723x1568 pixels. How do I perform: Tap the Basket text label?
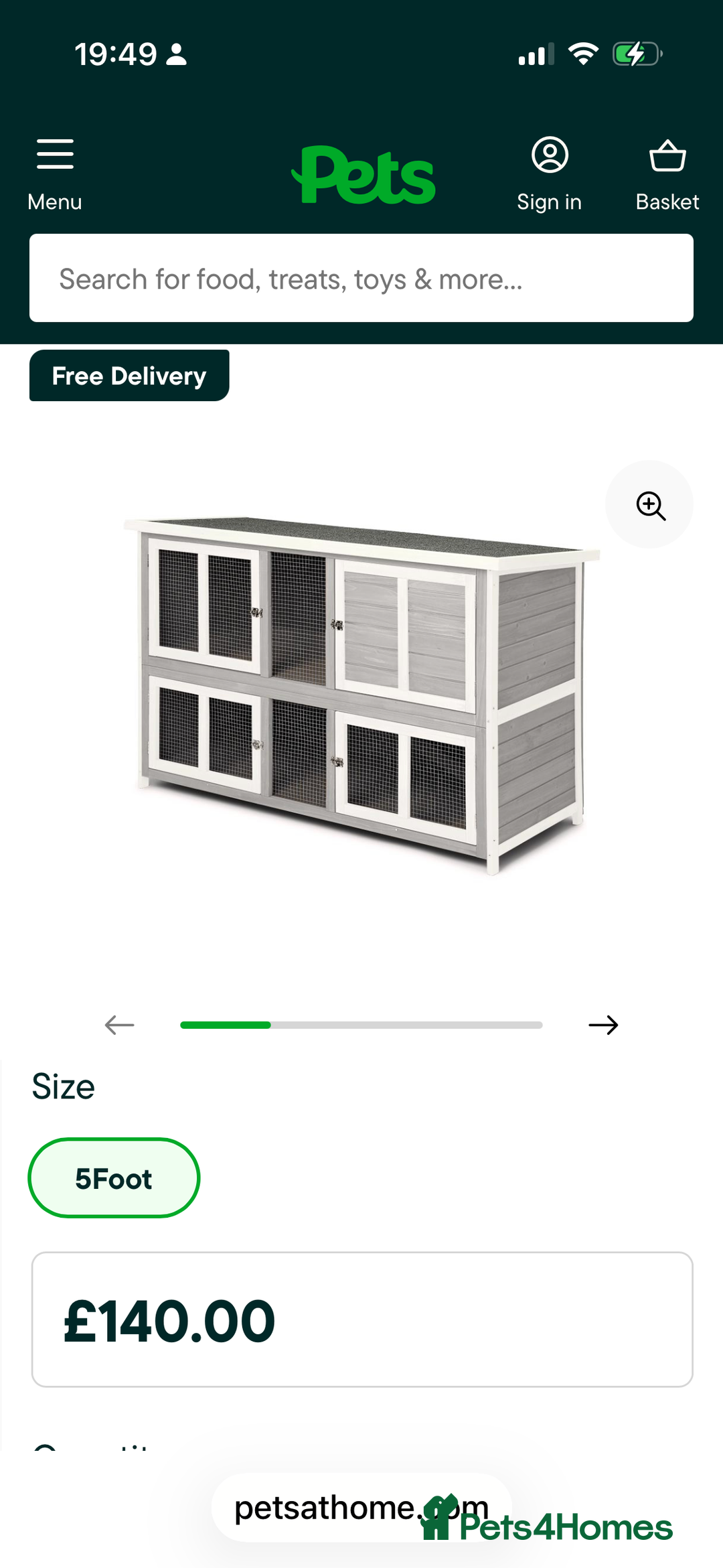pos(667,202)
